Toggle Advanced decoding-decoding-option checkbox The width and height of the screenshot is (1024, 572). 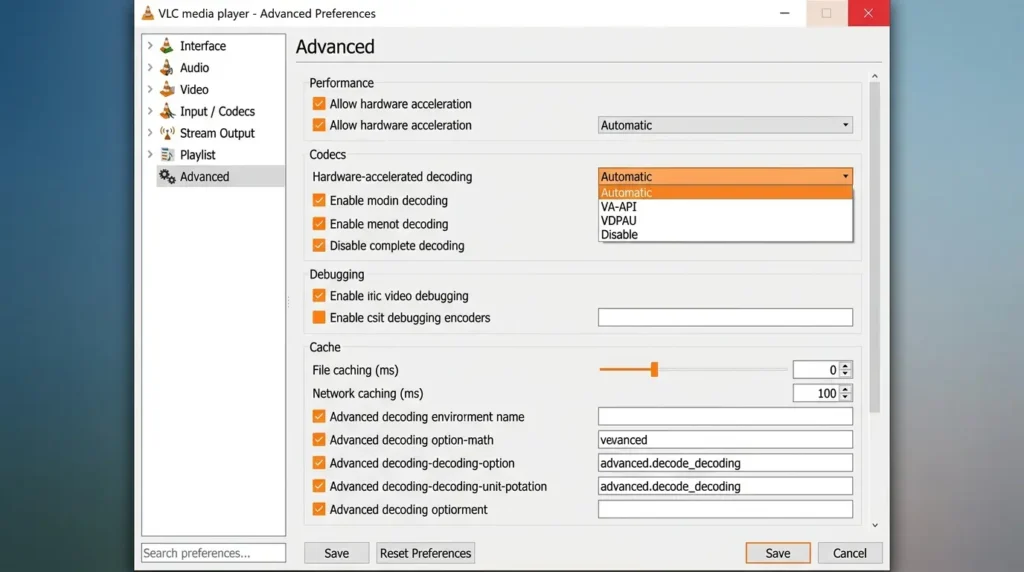(x=319, y=462)
